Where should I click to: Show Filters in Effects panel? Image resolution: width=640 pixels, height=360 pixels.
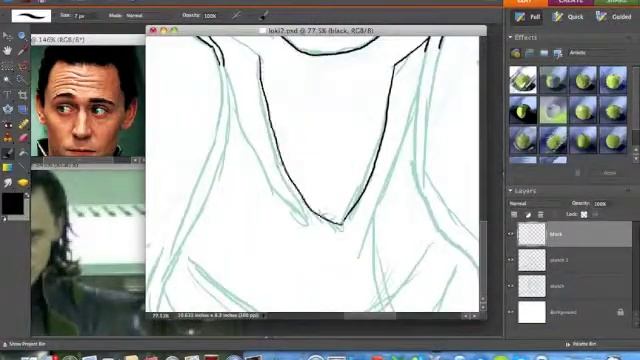(516, 53)
